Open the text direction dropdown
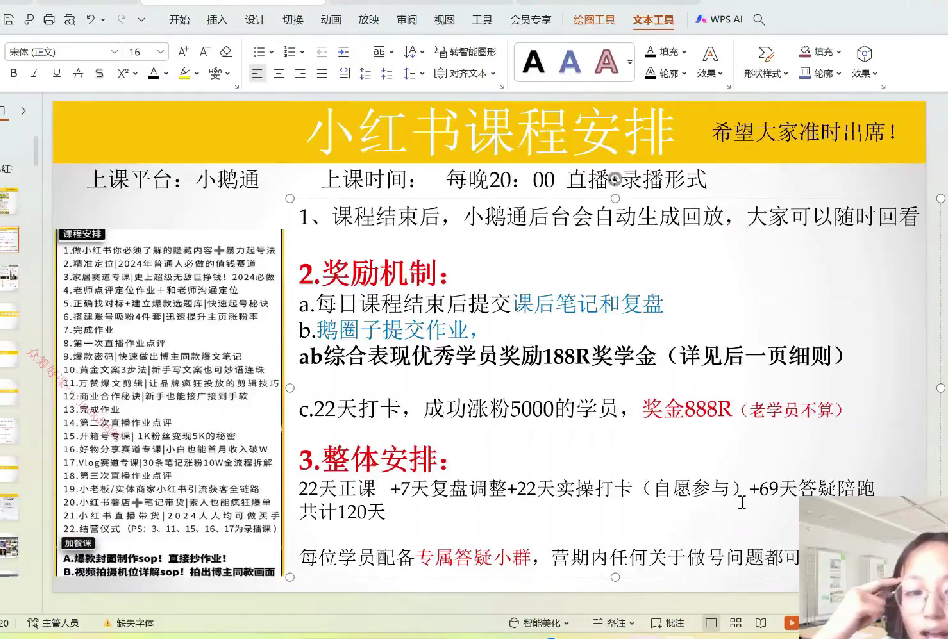This screenshot has width=948, height=639. coord(414,52)
